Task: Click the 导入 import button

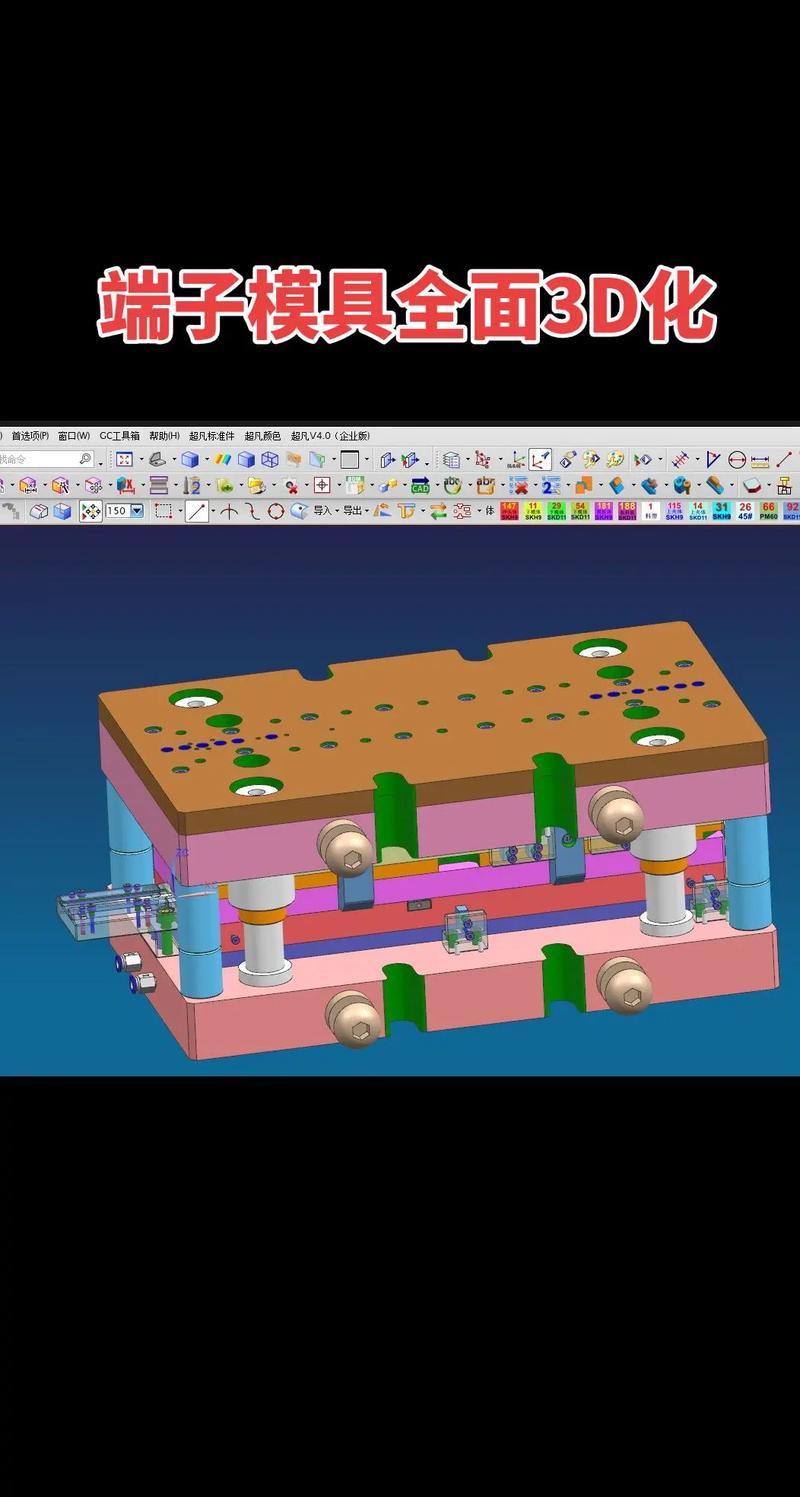Action: [x=322, y=511]
